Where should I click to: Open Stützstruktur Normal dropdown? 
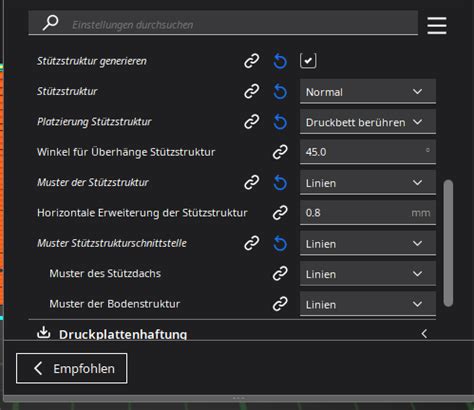[x=368, y=92]
